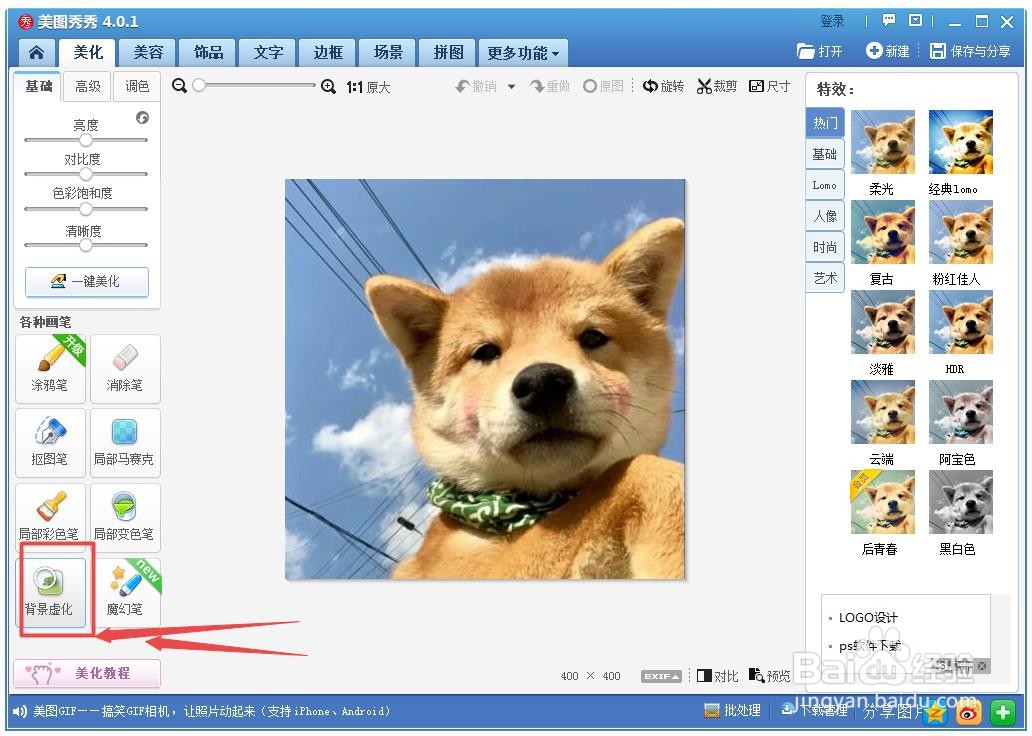Go to the home tab icon
1032x736 pixels.
pos(37,53)
